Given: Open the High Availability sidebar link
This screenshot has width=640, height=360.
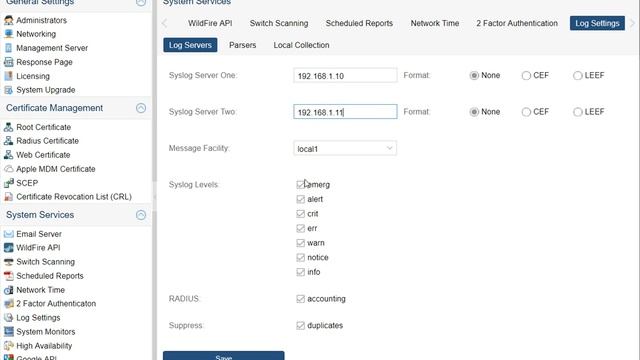Looking at the screenshot, I should 44,346.
